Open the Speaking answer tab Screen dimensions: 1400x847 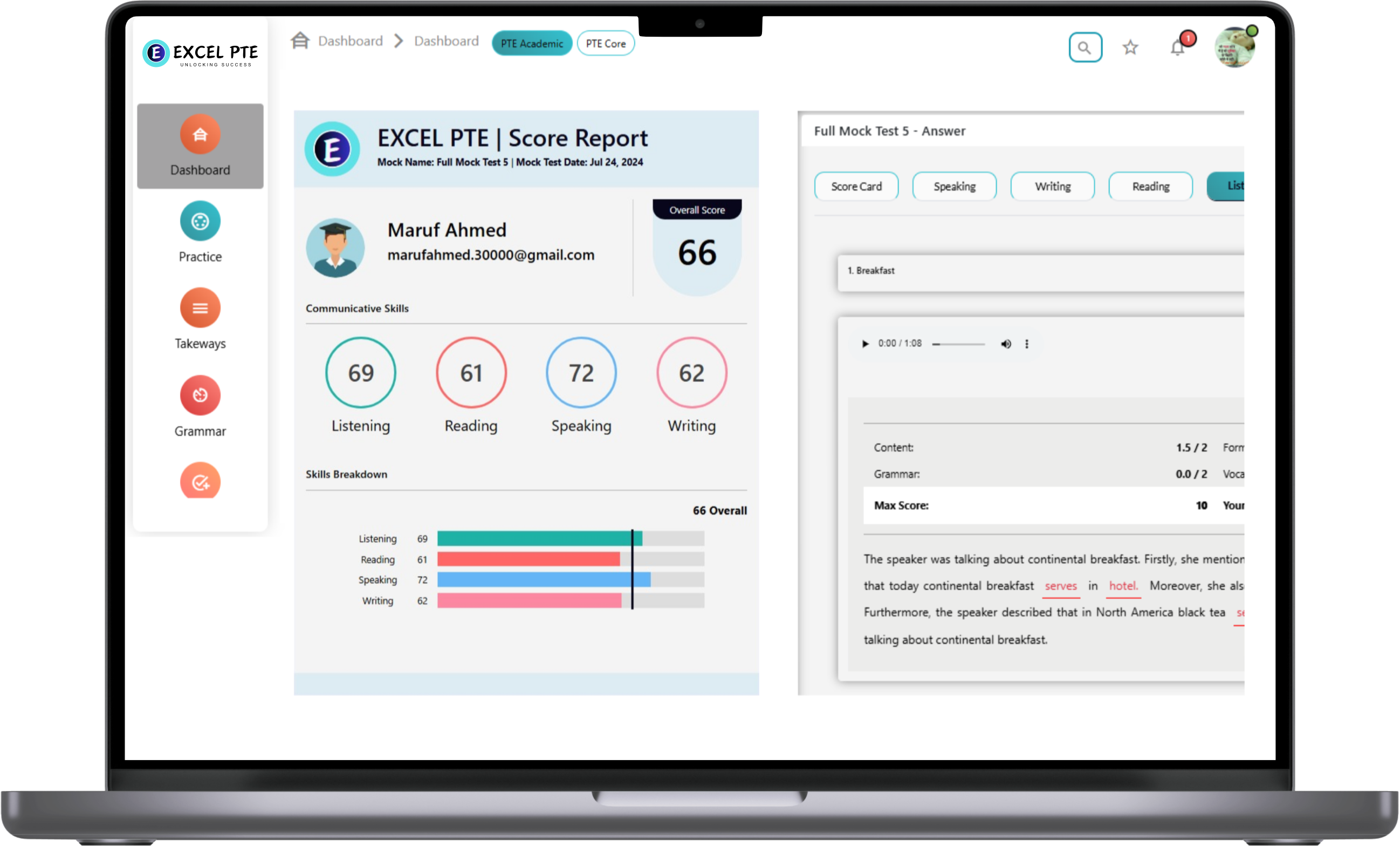point(955,187)
